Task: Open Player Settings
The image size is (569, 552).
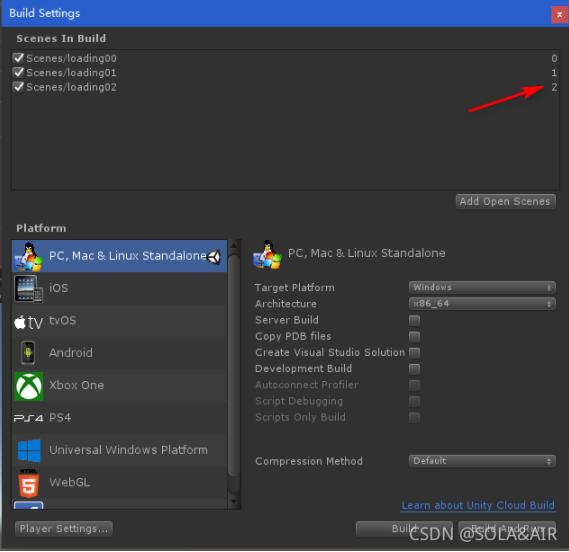Action: point(64,529)
